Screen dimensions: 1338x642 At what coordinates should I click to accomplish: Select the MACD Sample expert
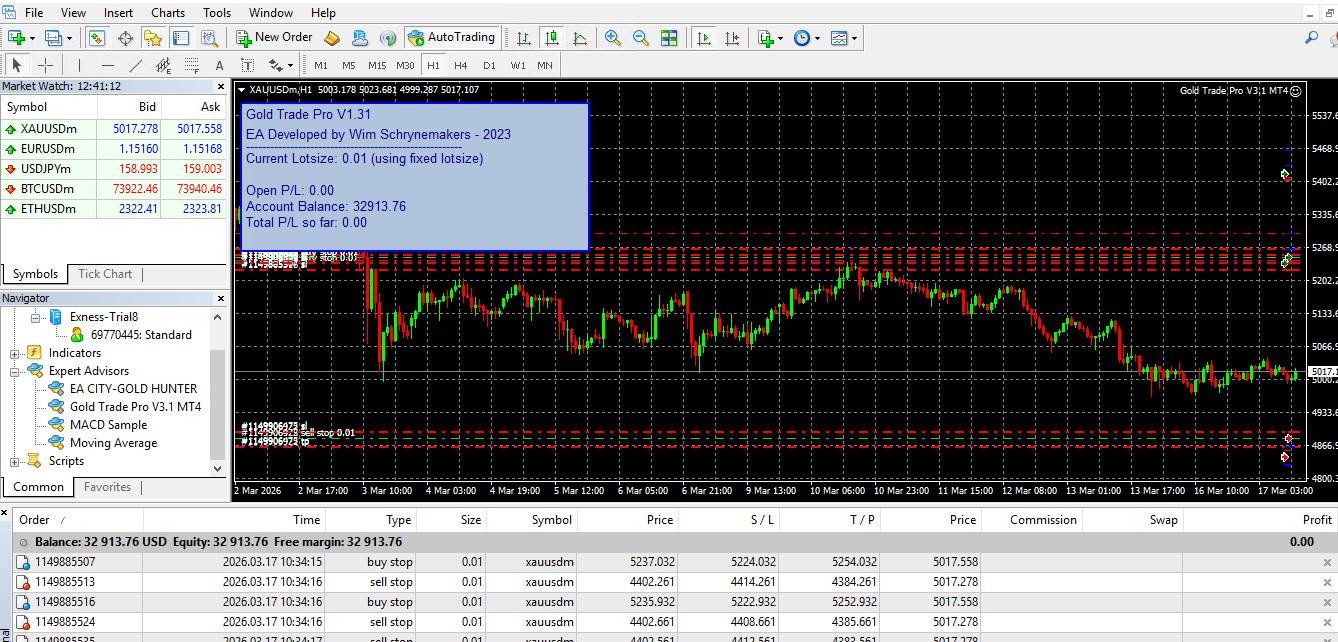coord(108,425)
